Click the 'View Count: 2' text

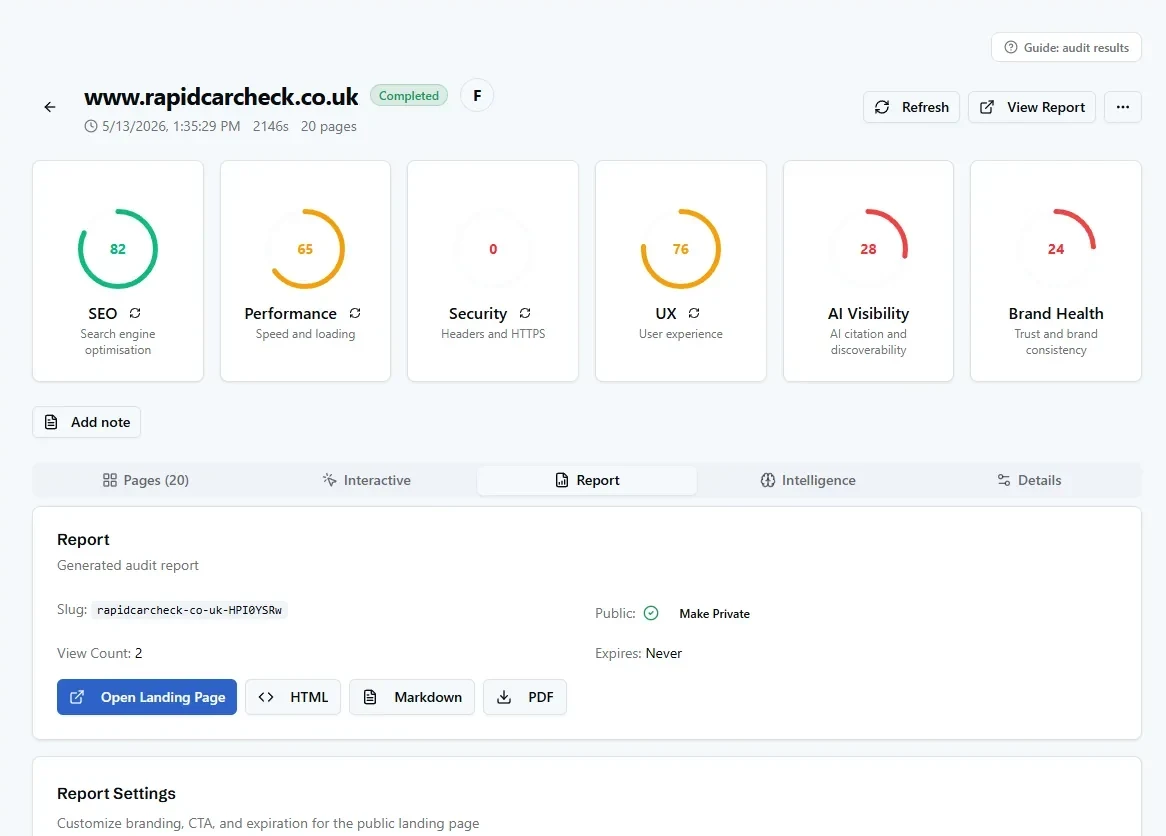[100, 653]
